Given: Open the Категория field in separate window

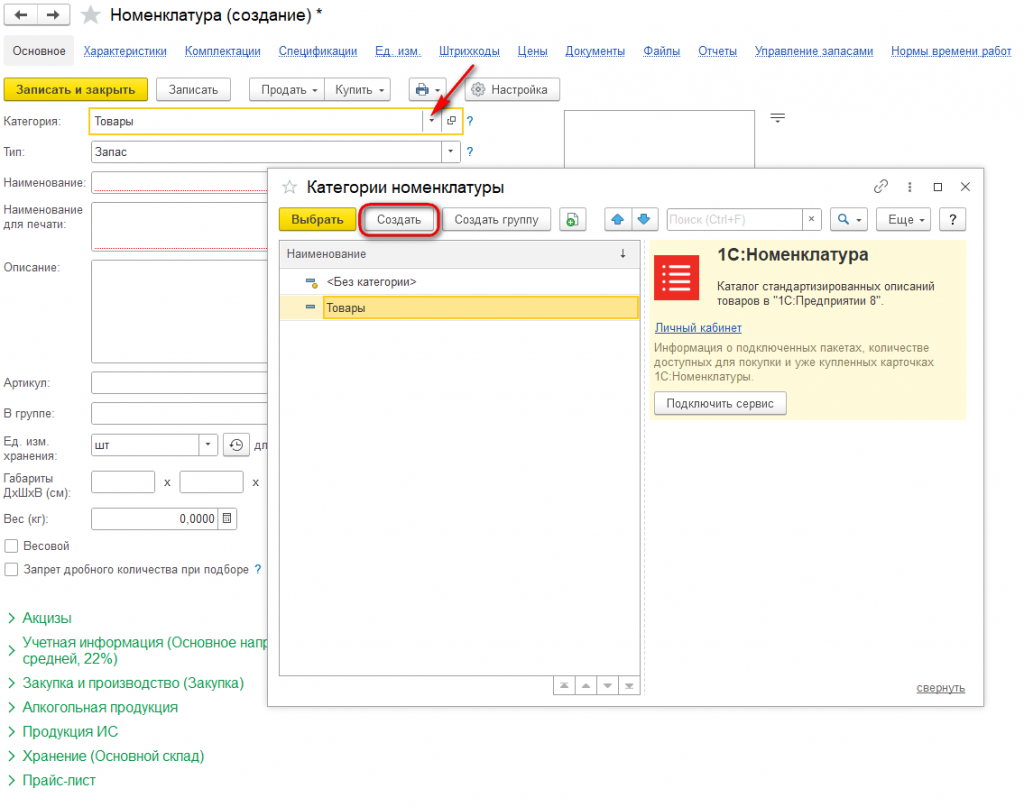Looking at the screenshot, I should coord(451,121).
